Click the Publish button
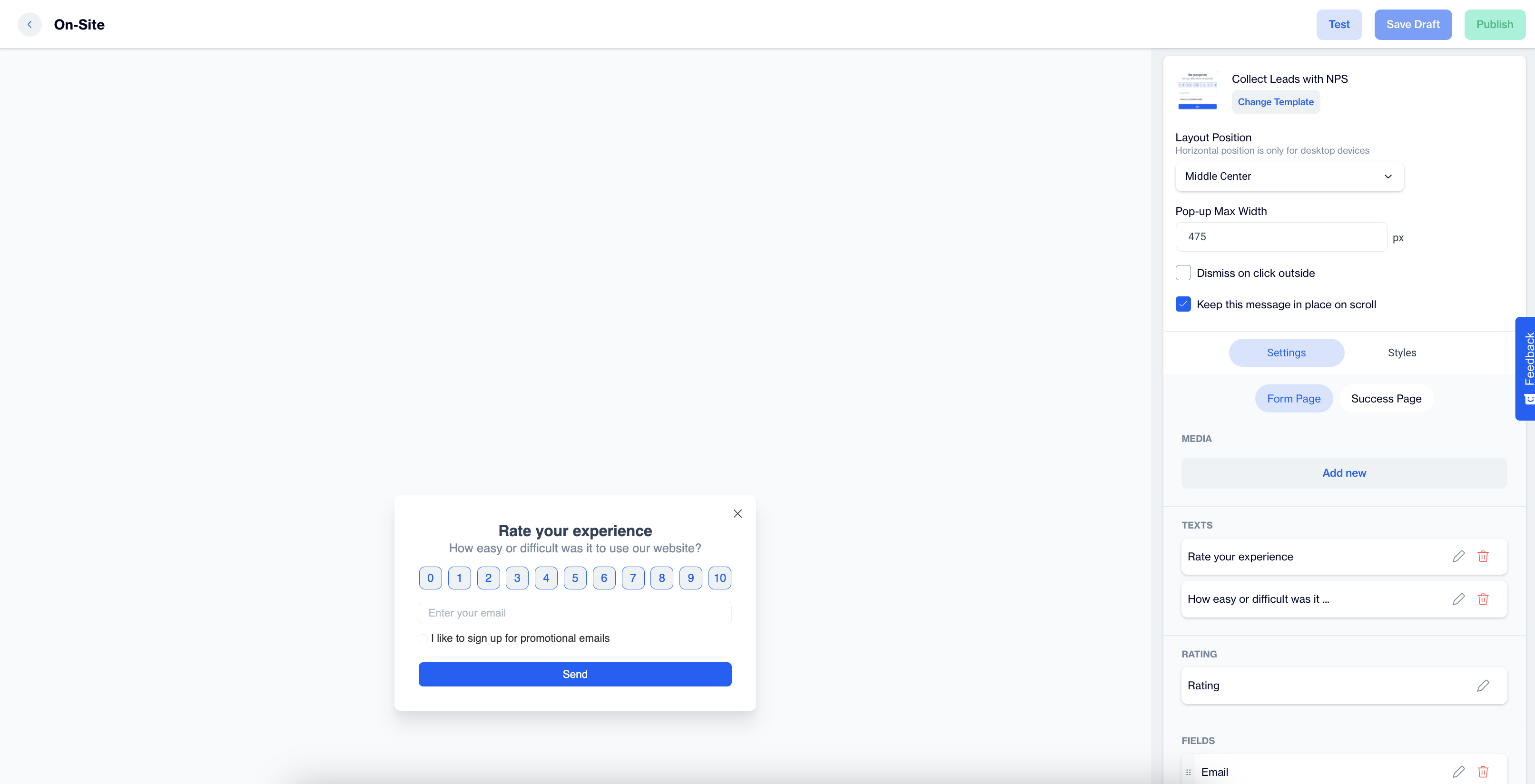The height and width of the screenshot is (784, 1535). click(x=1494, y=24)
